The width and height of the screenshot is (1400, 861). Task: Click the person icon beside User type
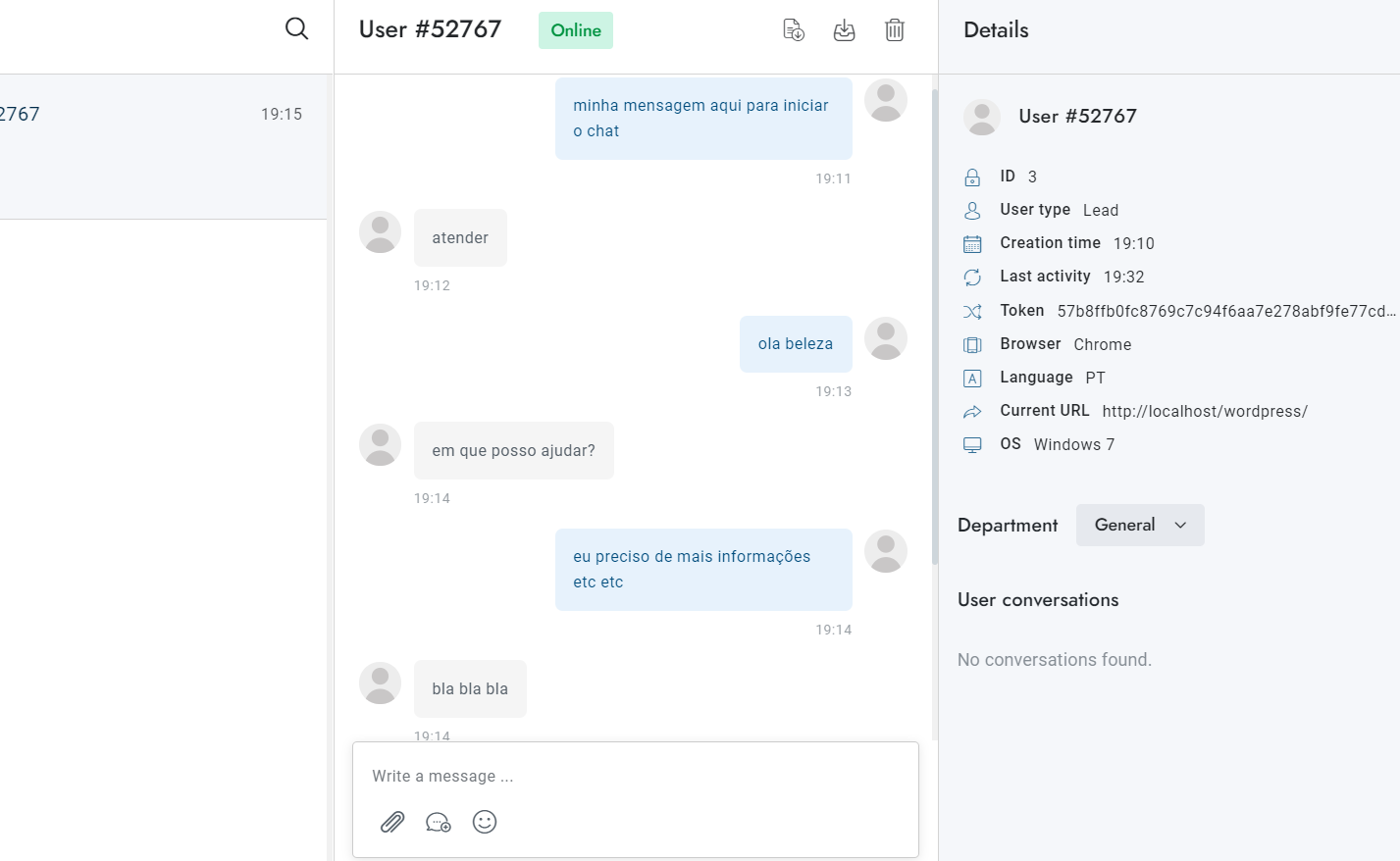click(972, 210)
